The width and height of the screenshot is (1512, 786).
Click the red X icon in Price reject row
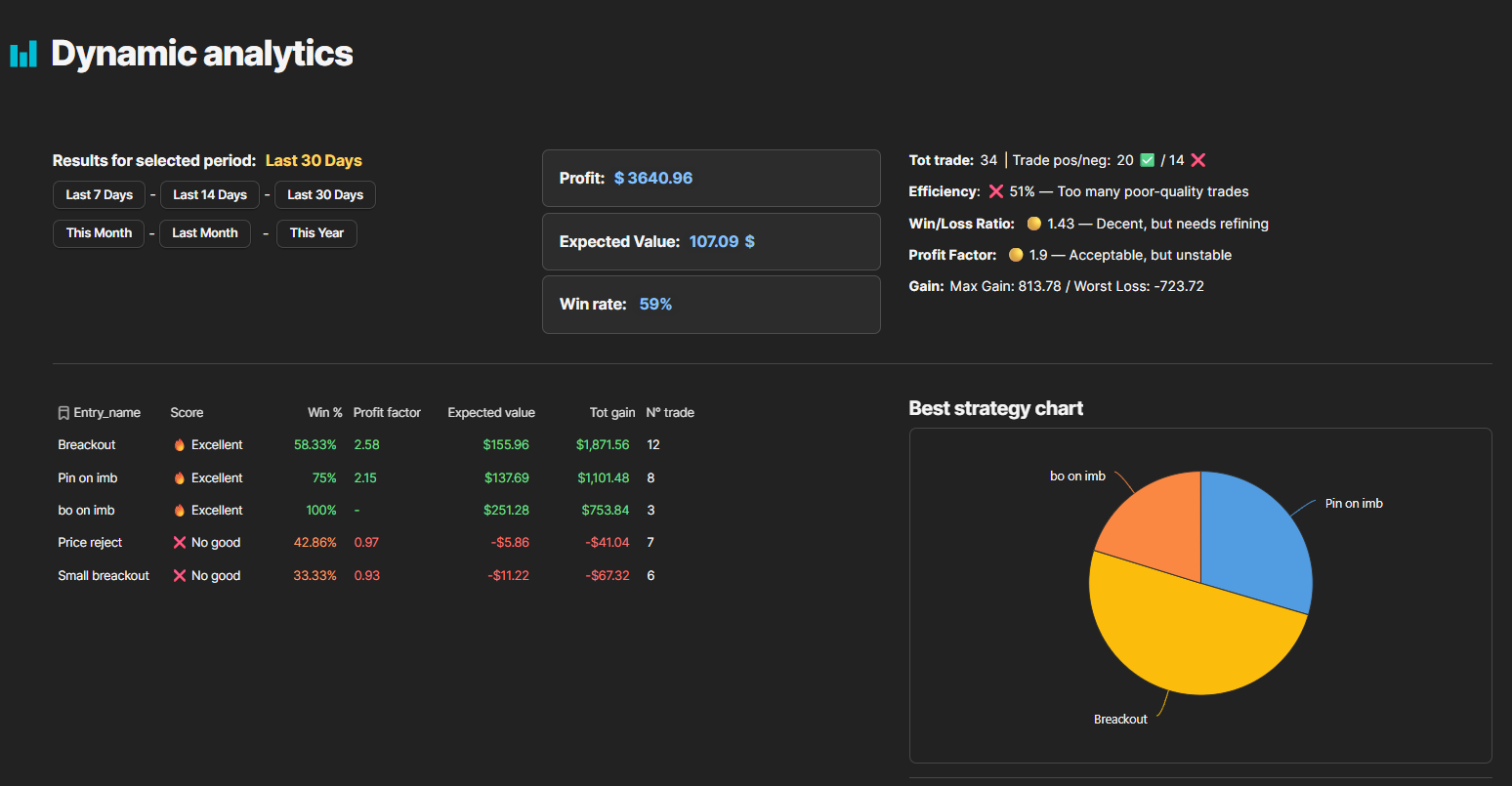tap(180, 543)
